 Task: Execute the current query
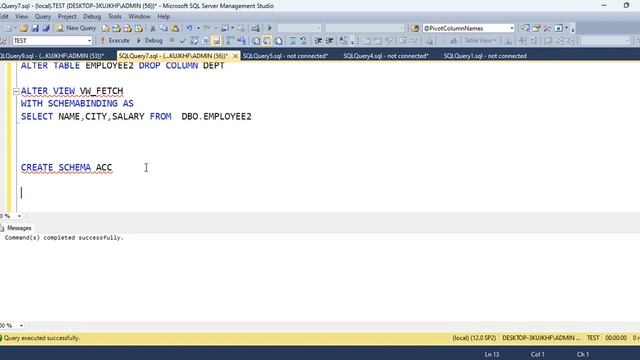pyautogui.click(x=115, y=40)
